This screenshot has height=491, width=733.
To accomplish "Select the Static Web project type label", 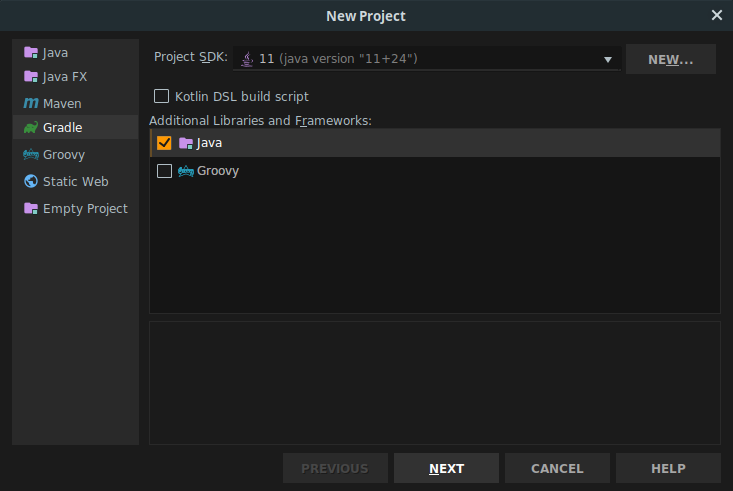I will pyautogui.click(x=76, y=181).
